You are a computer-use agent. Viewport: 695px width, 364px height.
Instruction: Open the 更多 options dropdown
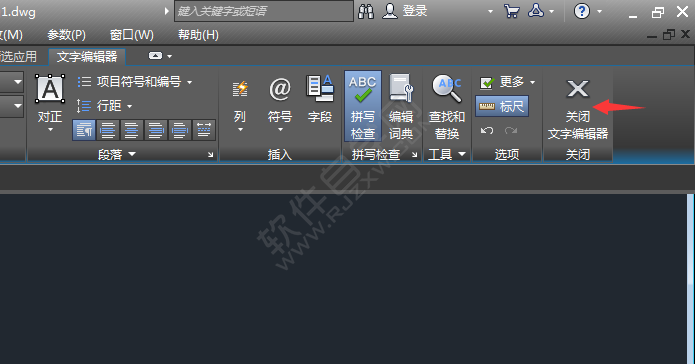click(x=508, y=82)
